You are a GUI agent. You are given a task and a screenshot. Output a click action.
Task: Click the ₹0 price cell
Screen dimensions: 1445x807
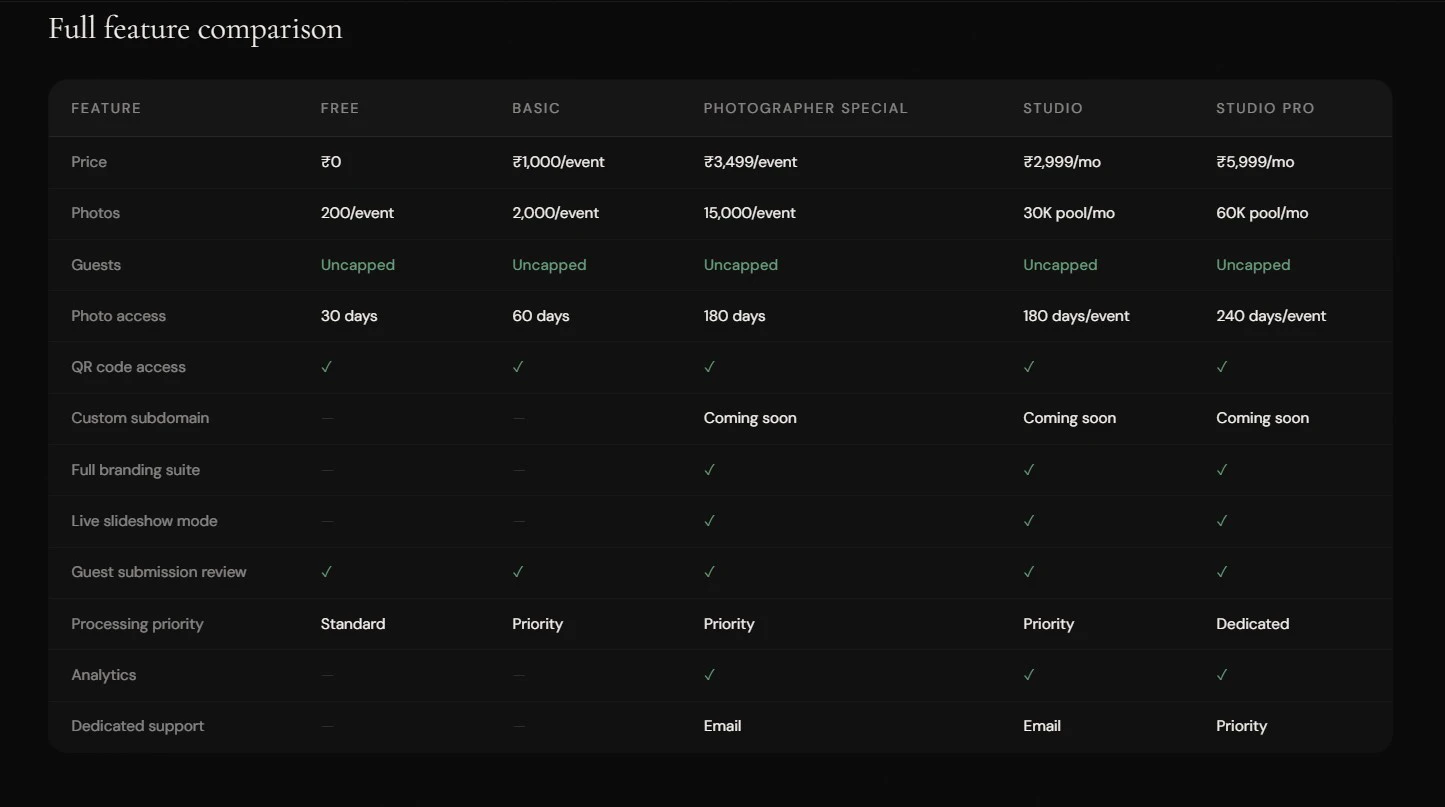coord(331,162)
